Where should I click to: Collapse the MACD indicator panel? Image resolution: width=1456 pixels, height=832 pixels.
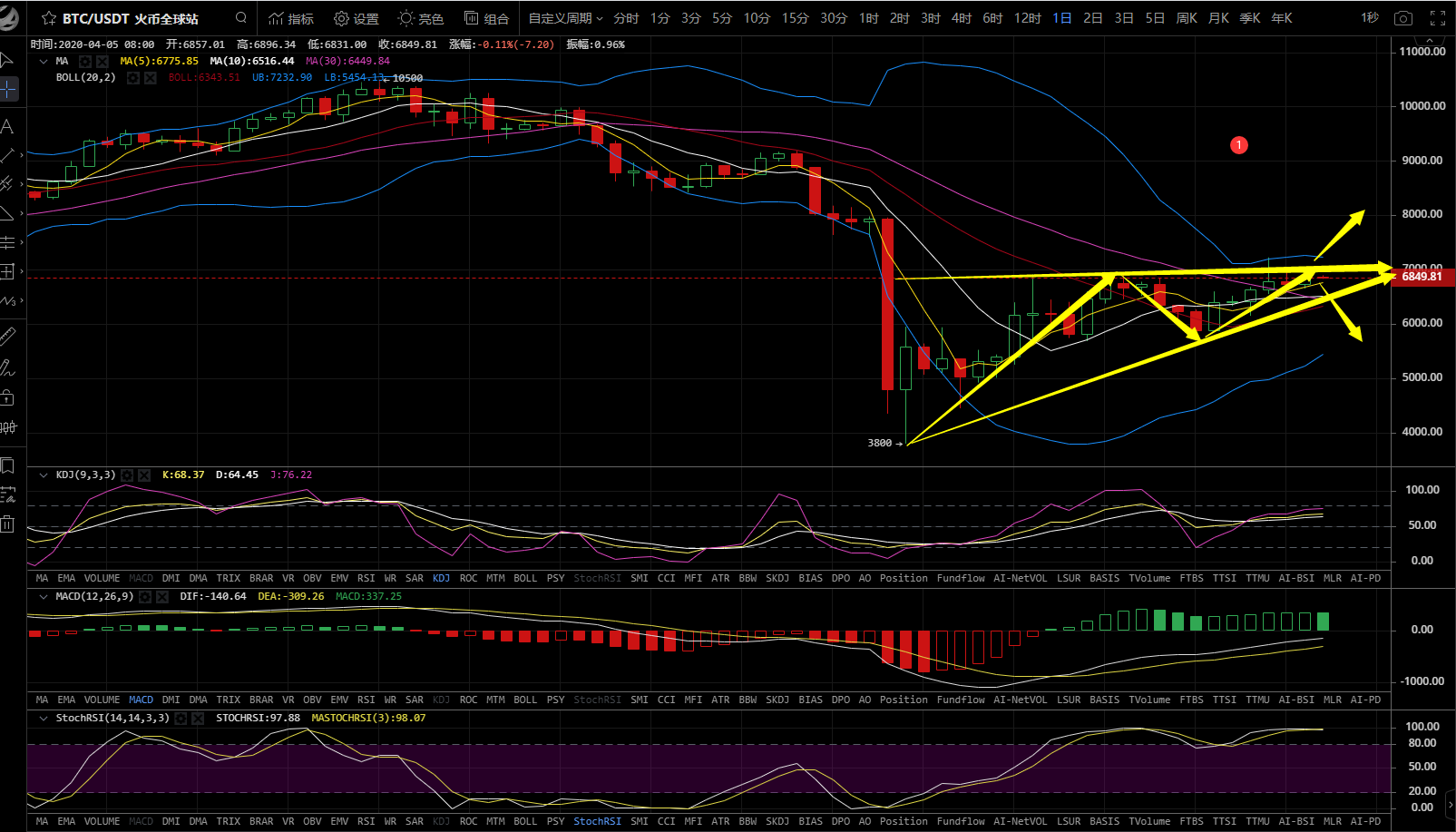(x=44, y=597)
